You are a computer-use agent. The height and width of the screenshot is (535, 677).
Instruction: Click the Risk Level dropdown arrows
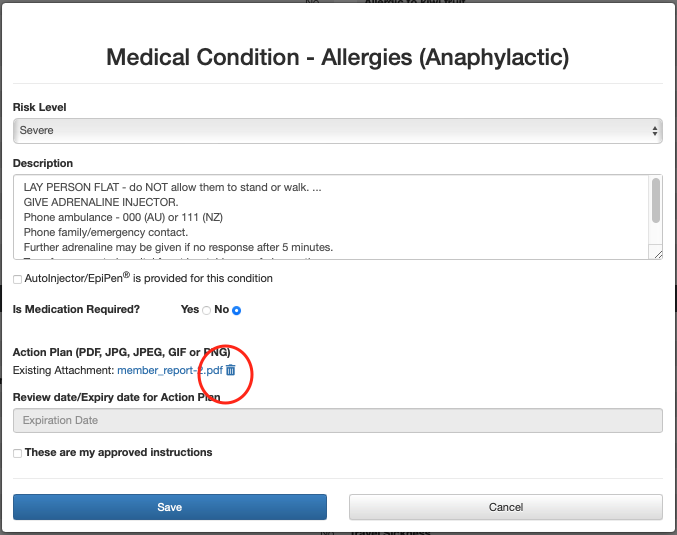[x=655, y=131]
